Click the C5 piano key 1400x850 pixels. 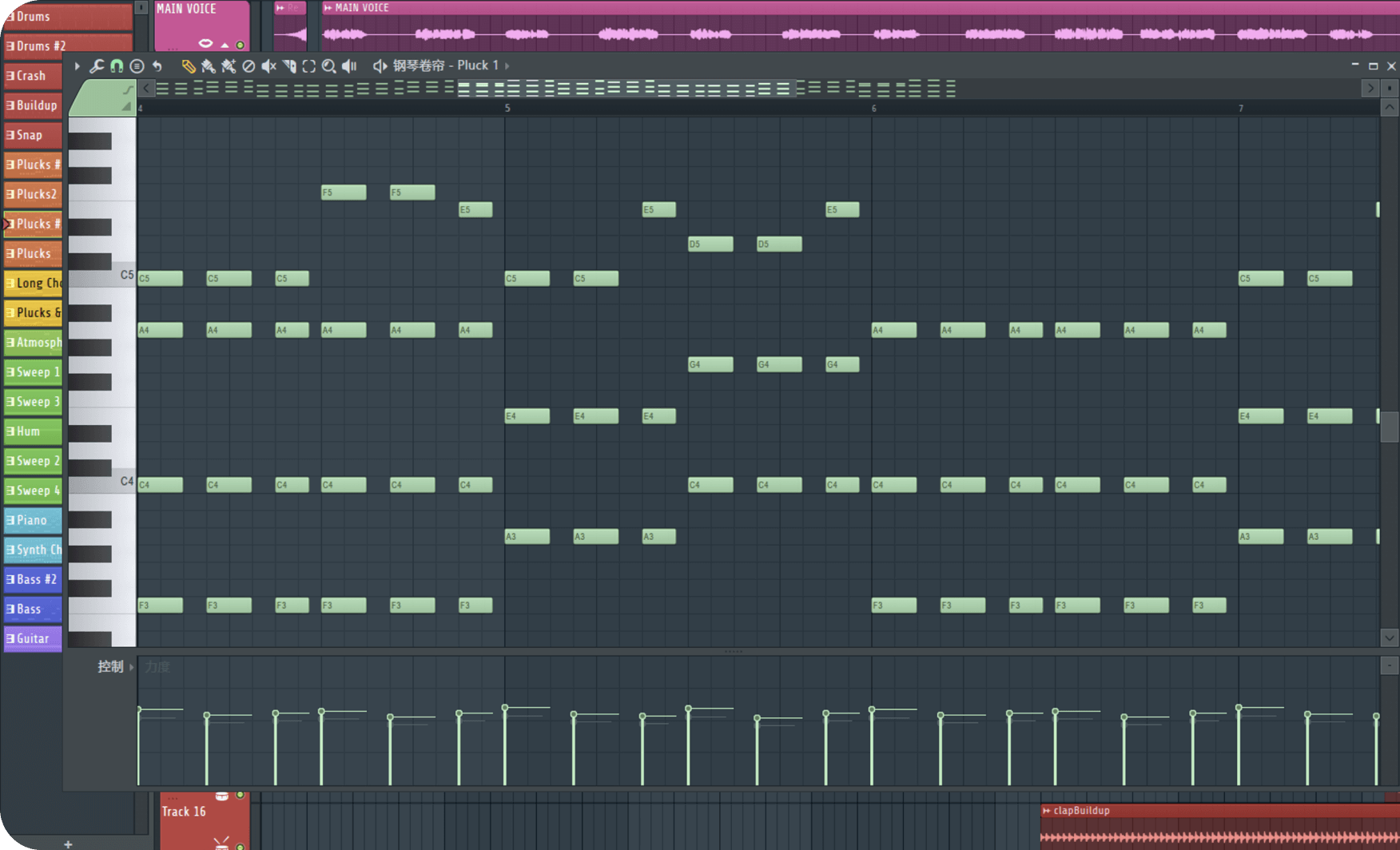point(102,276)
